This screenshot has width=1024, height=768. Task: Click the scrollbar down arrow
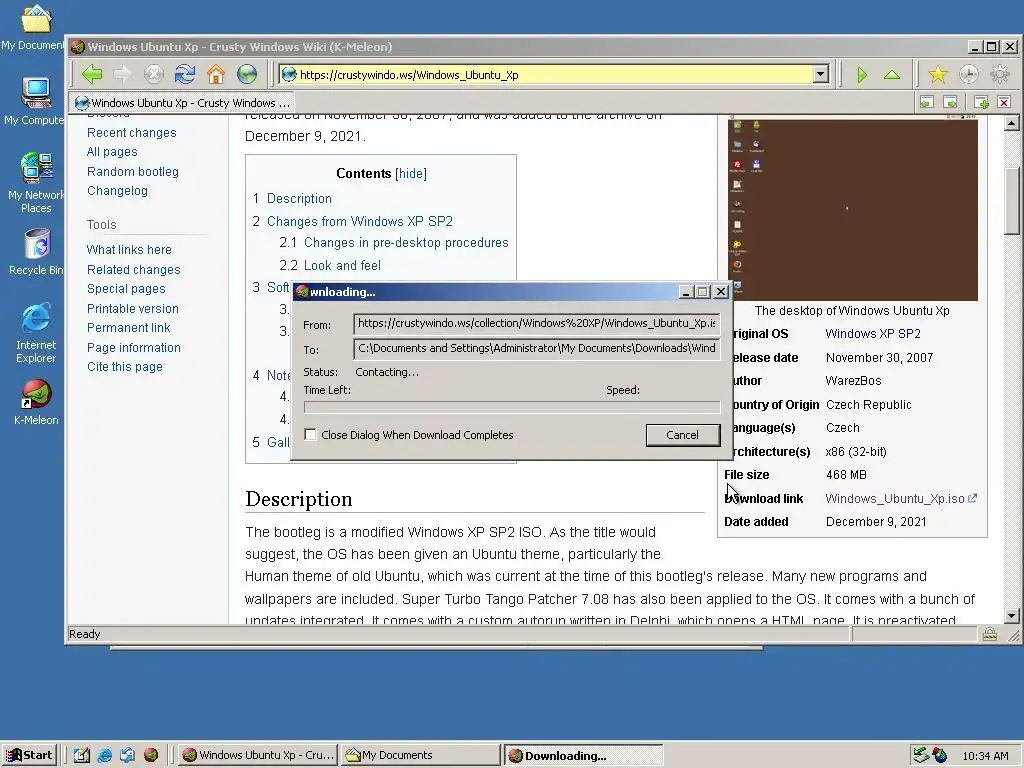click(x=1012, y=616)
